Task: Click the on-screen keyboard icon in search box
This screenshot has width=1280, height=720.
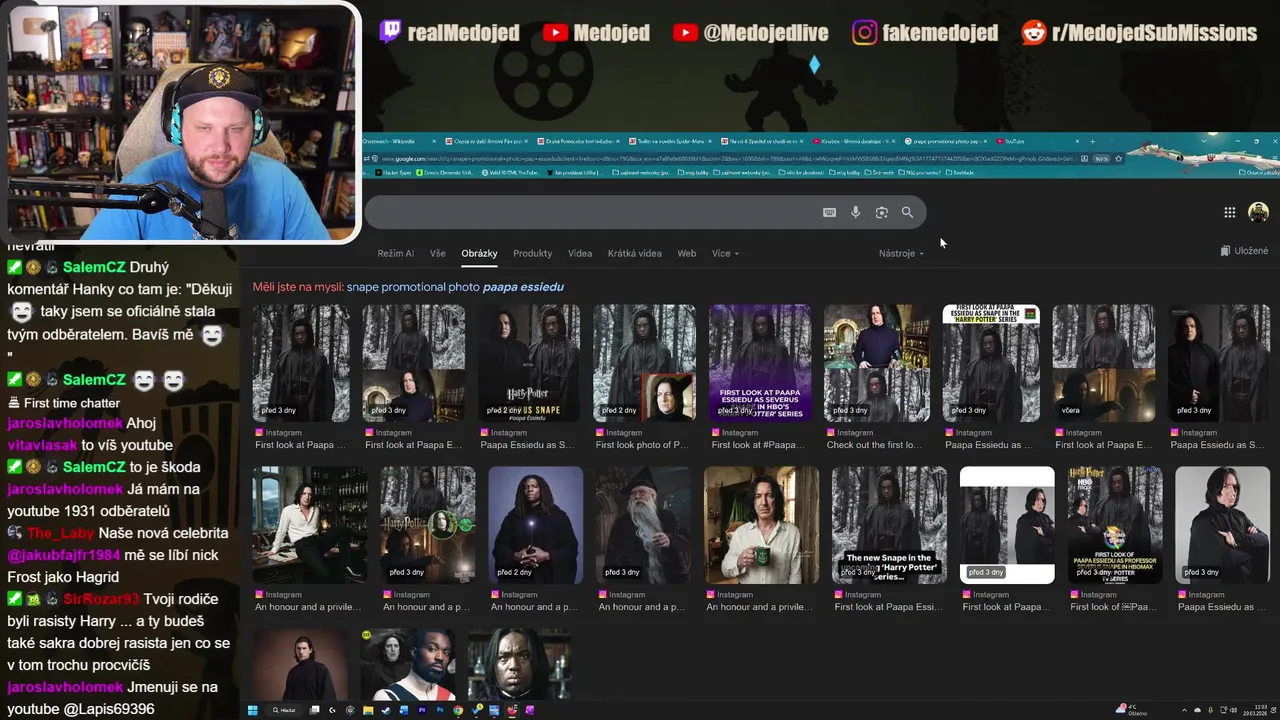Action: 829,212
